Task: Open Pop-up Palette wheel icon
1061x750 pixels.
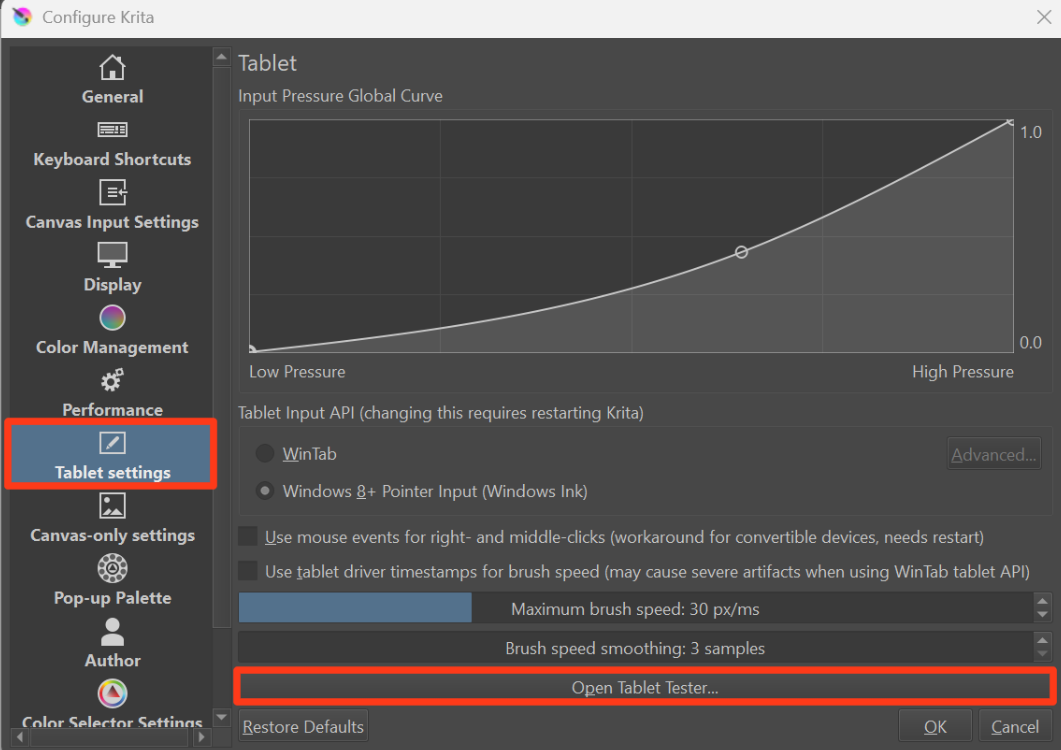Action: (112, 569)
